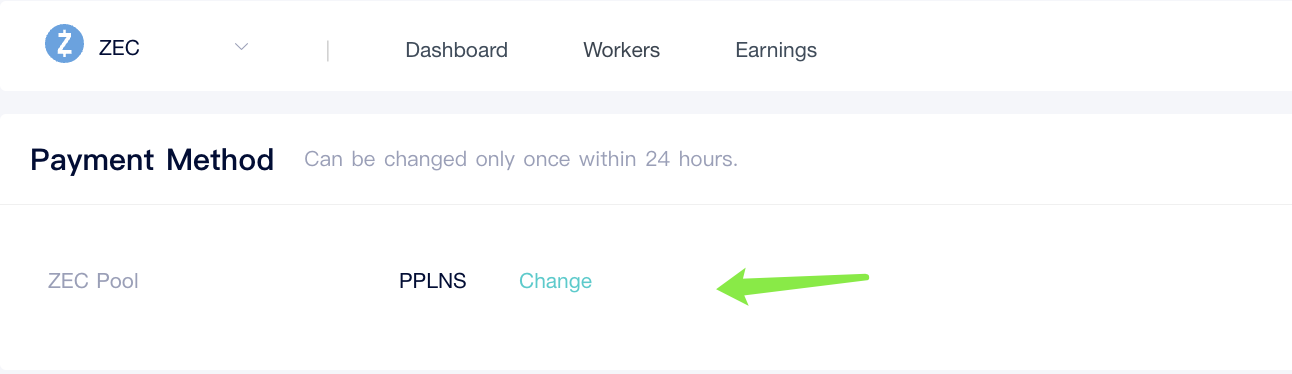This screenshot has width=1292, height=374.
Task: Click the horizontal line under Payment Method
Action: coord(646,204)
